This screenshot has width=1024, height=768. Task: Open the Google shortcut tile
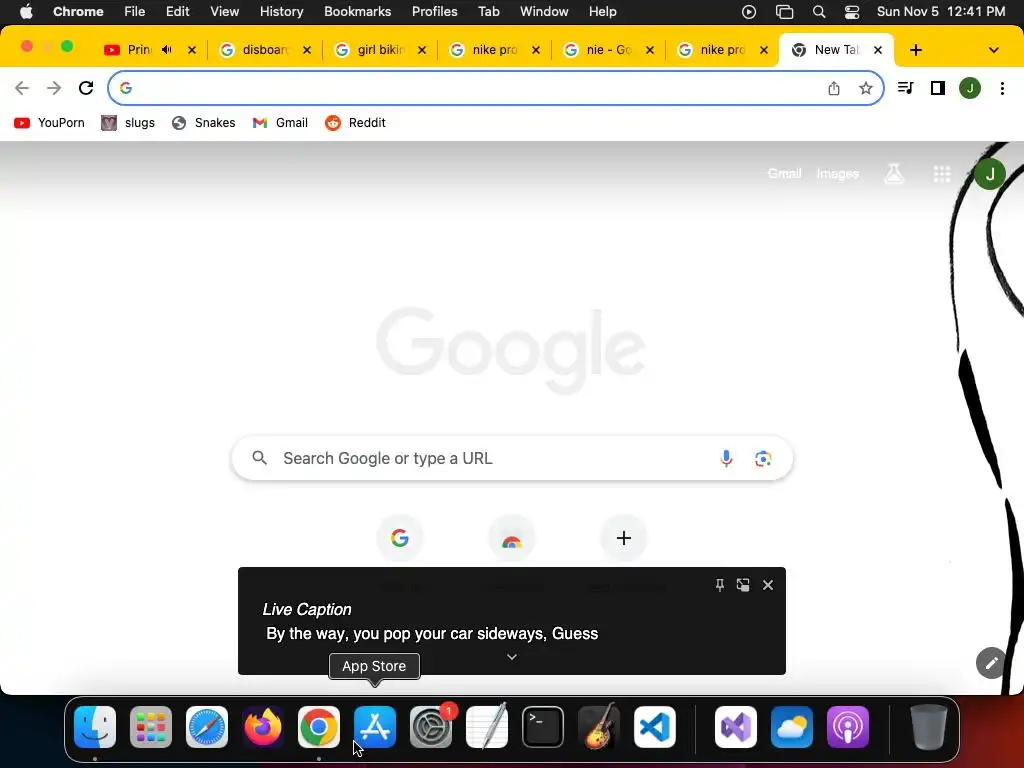(x=400, y=538)
